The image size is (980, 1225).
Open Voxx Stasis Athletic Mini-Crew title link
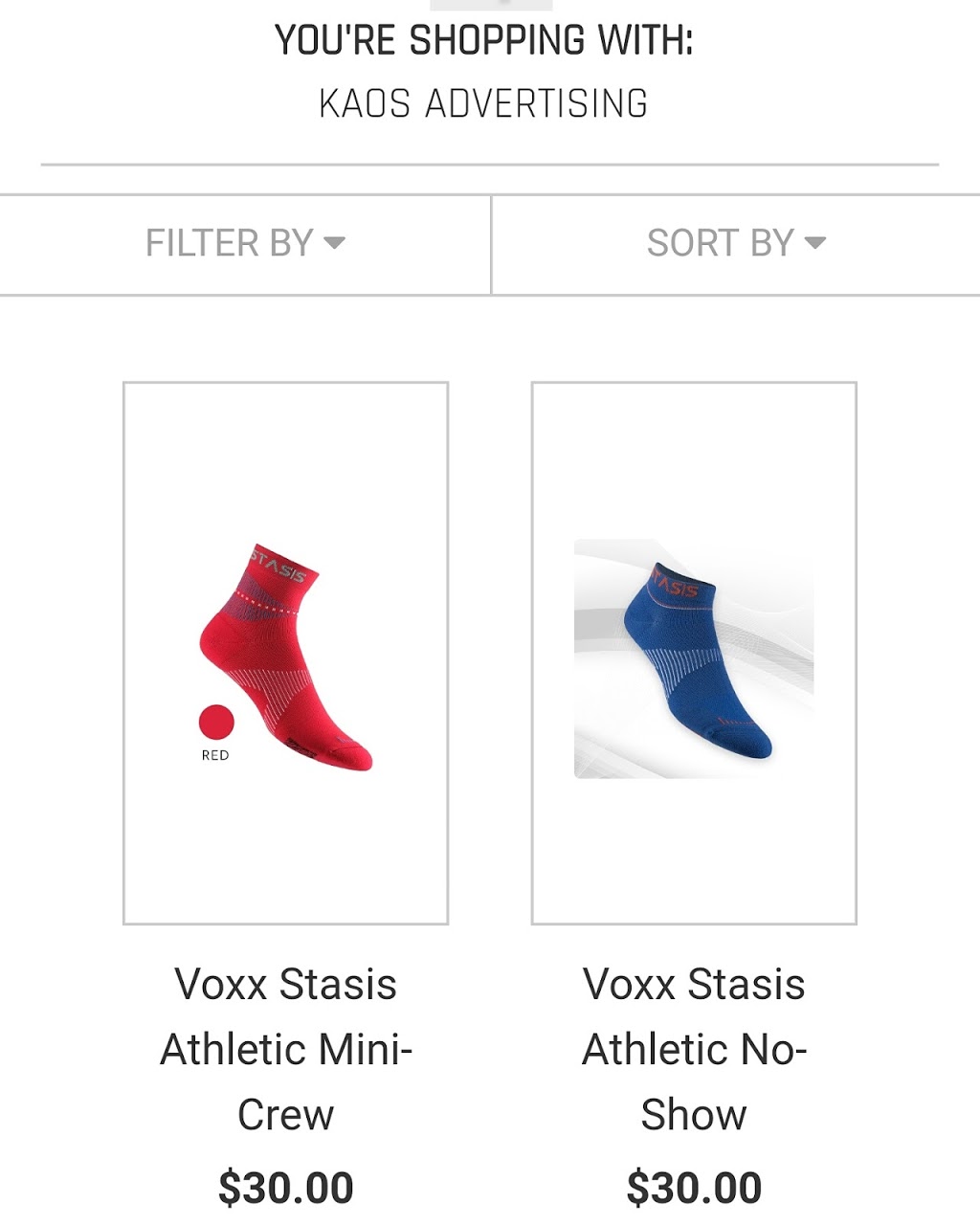point(286,1049)
